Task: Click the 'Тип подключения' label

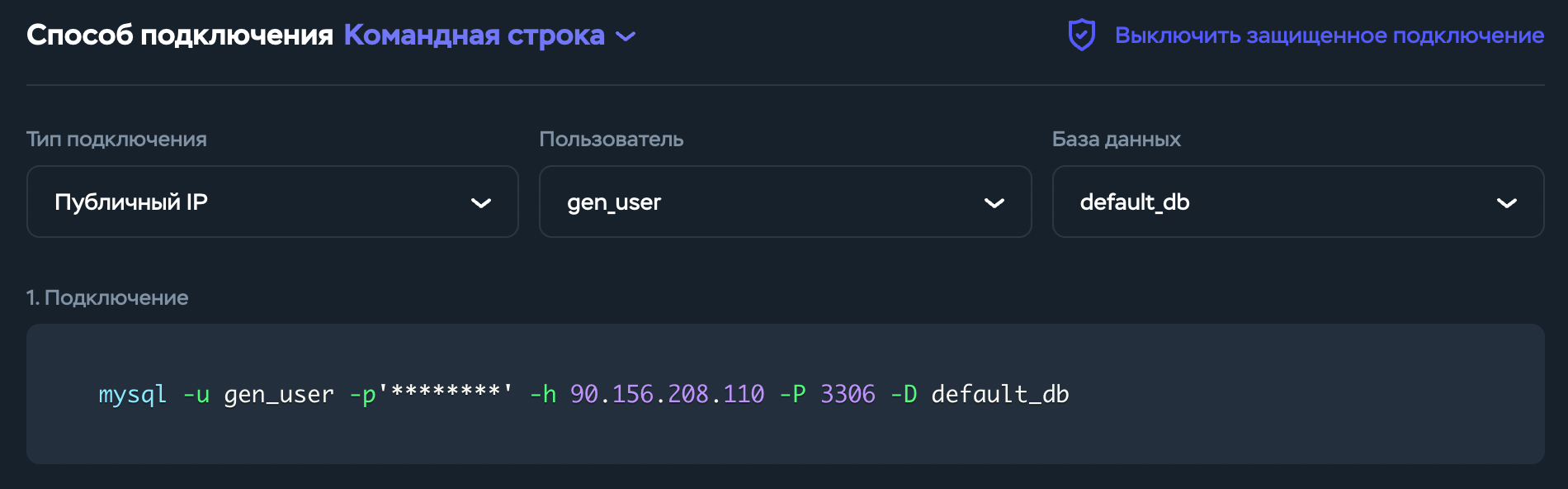Action: (x=116, y=139)
